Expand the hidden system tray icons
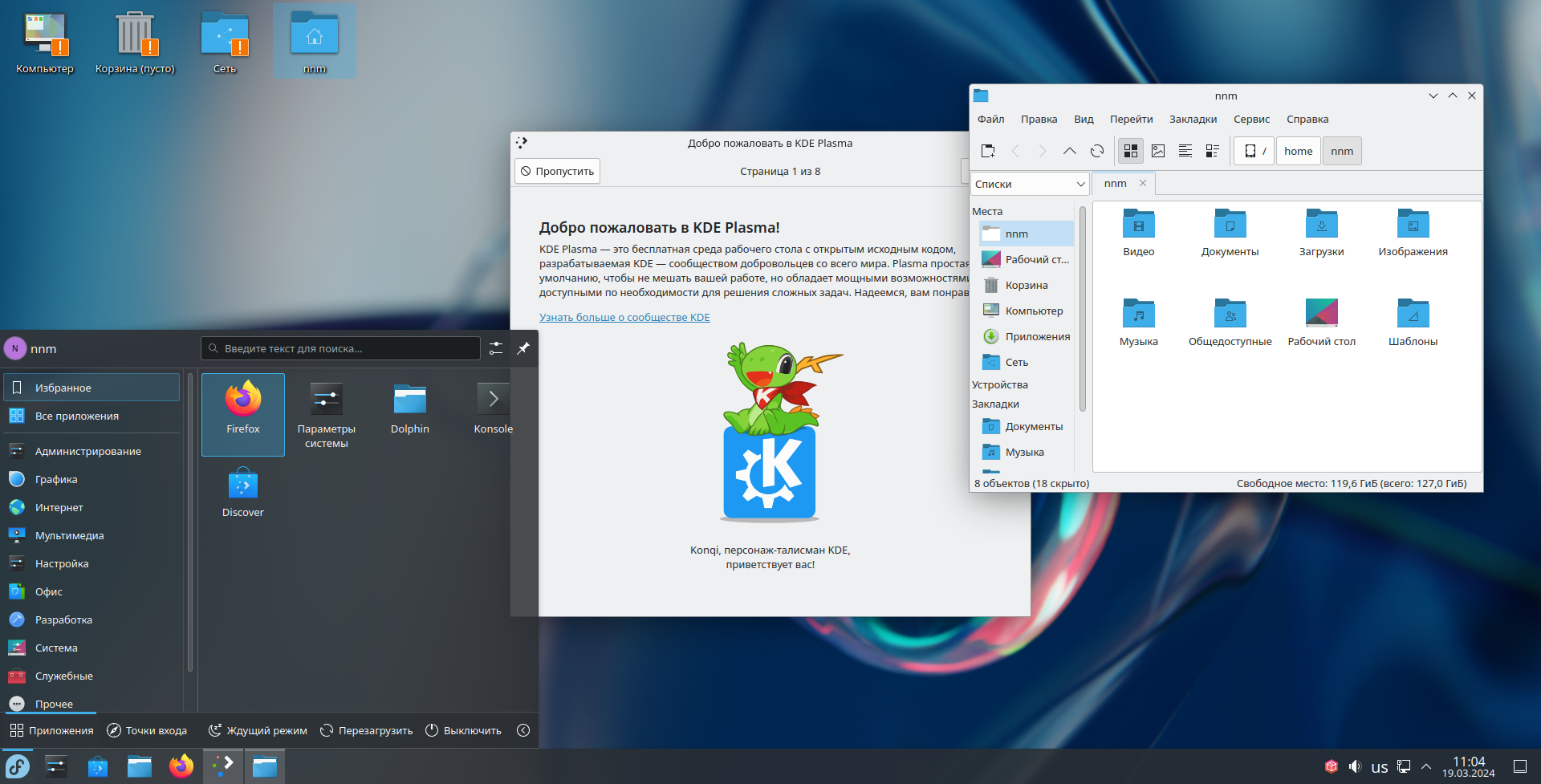This screenshot has width=1541, height=784. pyautogui.click(x=1426, y=766)
